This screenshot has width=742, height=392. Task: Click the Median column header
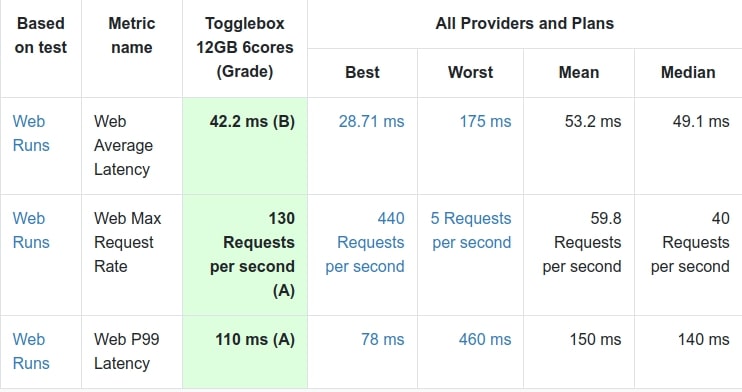tap(688, 72)
